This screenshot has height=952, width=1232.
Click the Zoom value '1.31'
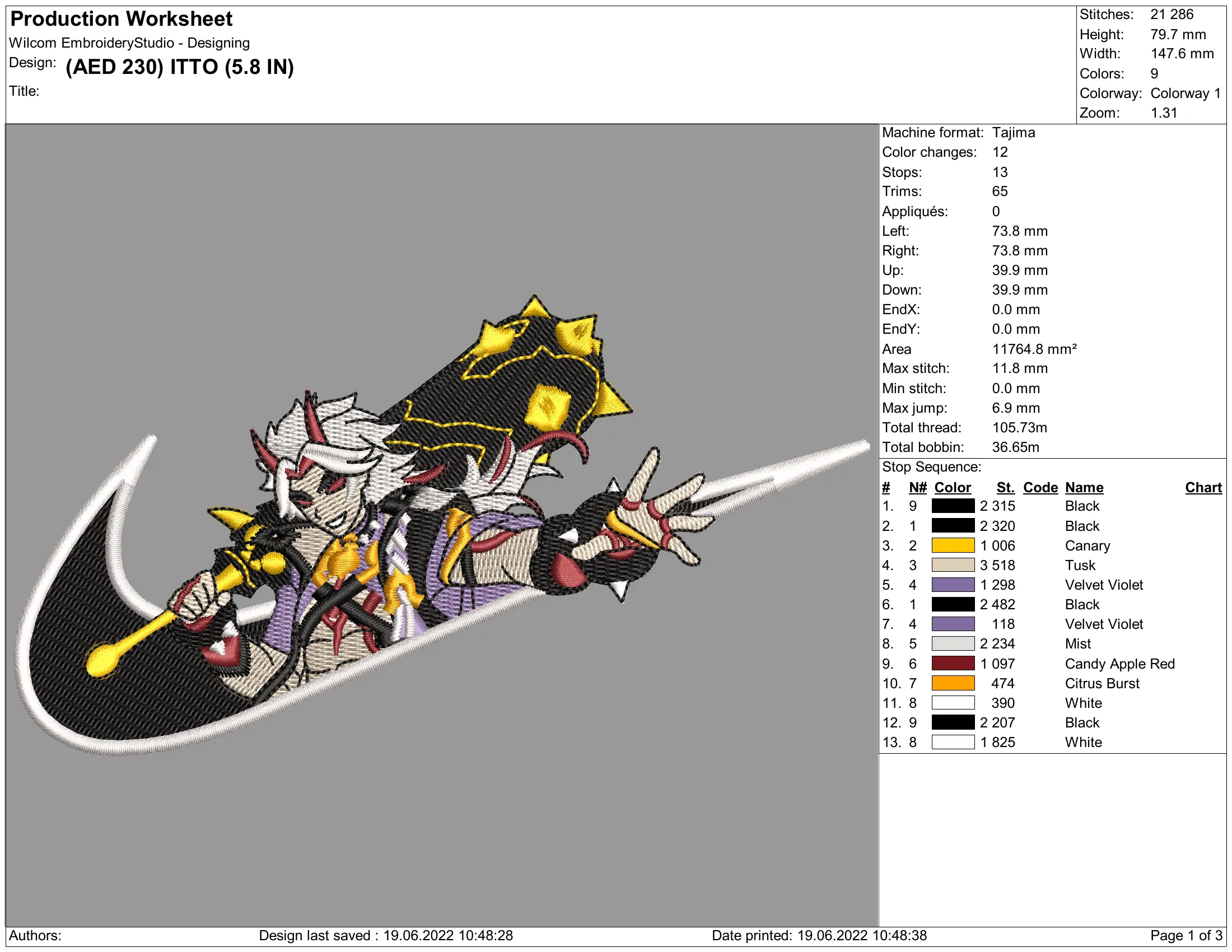pos(1164,113)
